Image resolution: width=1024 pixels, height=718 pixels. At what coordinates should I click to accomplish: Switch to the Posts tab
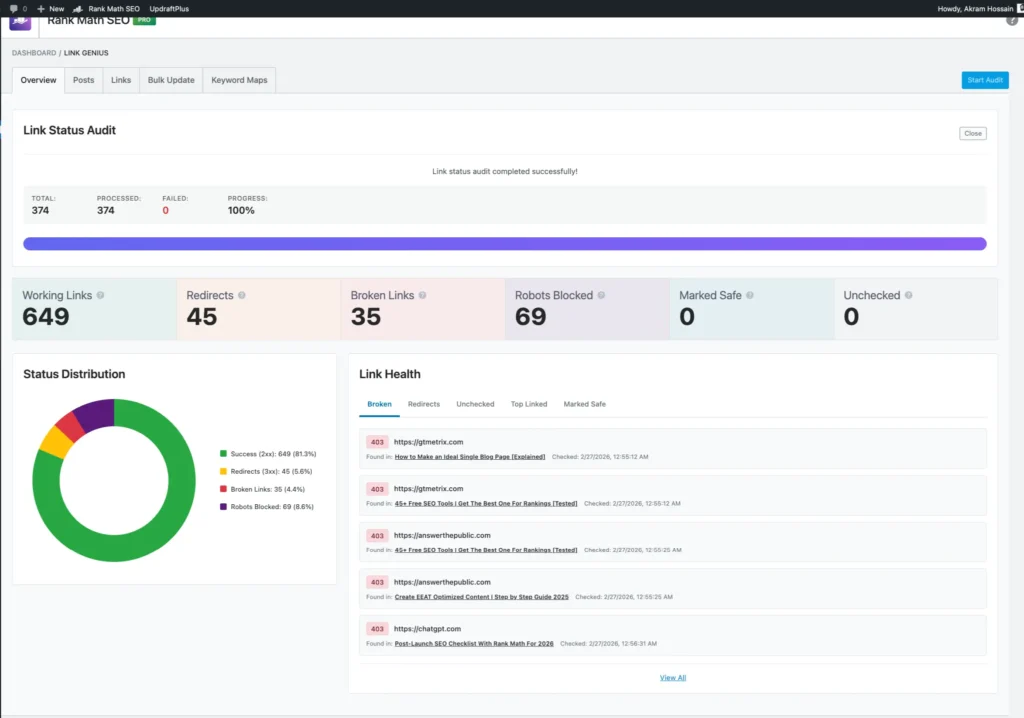83,80
